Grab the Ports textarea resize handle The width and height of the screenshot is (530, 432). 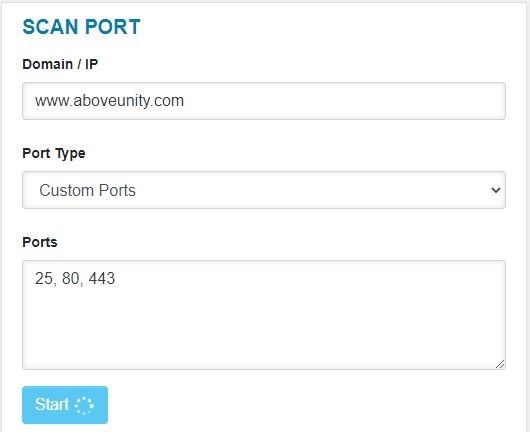(500, 364)
